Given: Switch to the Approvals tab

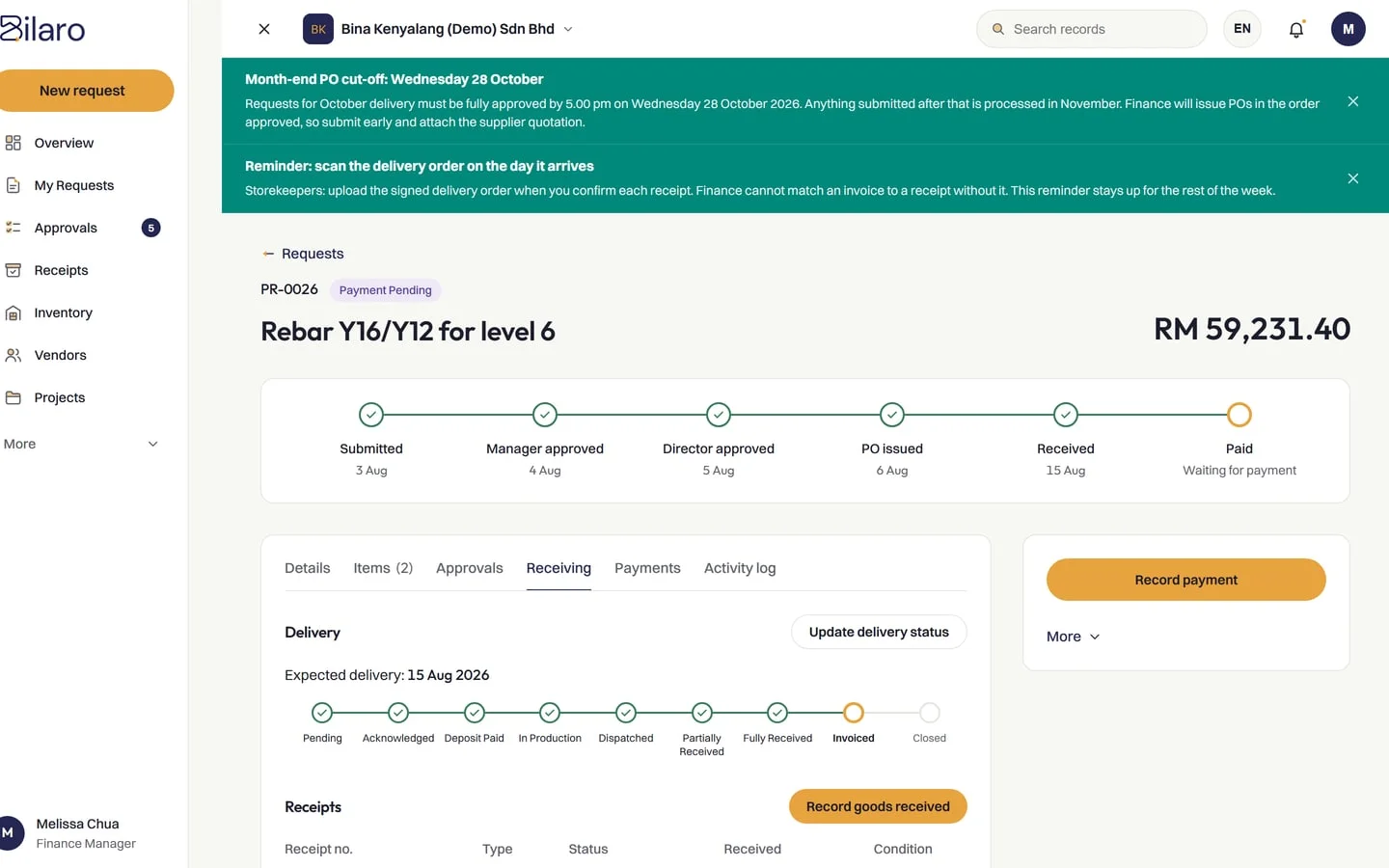Looking at the screenshot, I should (x=470, y=568).
